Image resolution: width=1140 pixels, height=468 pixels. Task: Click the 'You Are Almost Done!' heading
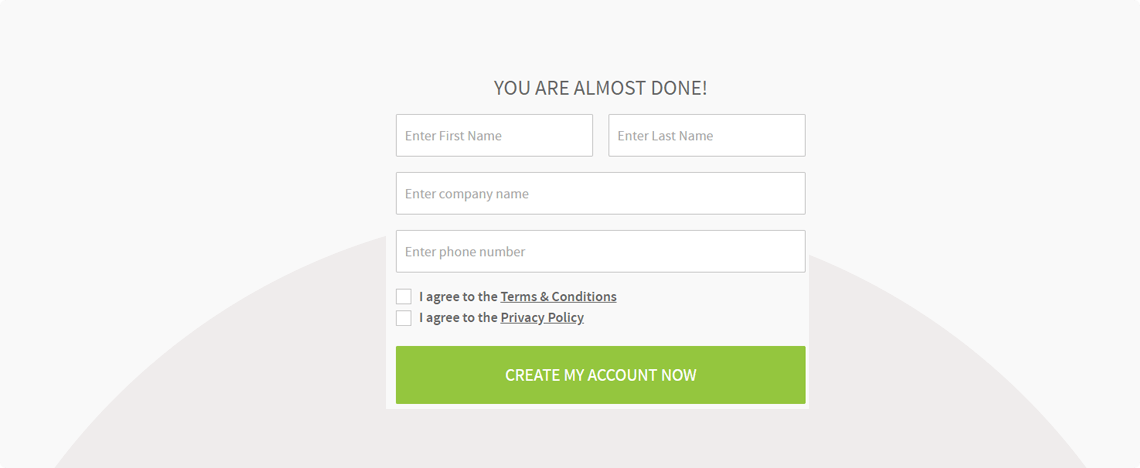click(x=601, y=88)
